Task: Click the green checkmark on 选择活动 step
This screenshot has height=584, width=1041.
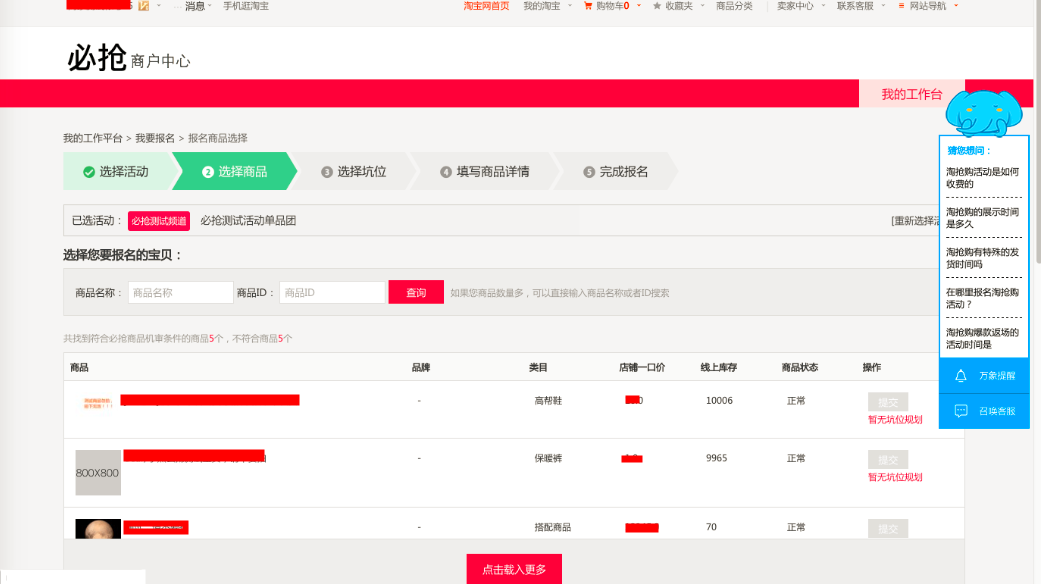Action: [x=89, y=172]
